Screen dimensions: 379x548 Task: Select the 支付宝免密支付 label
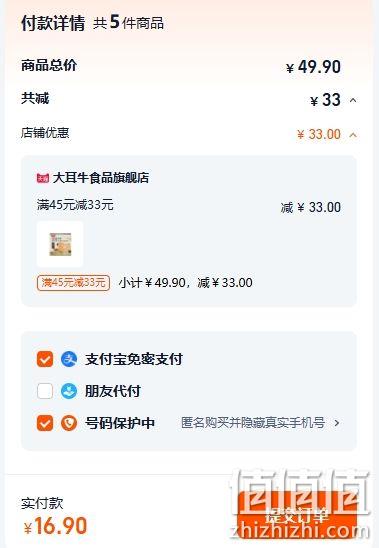click(134, 359)
